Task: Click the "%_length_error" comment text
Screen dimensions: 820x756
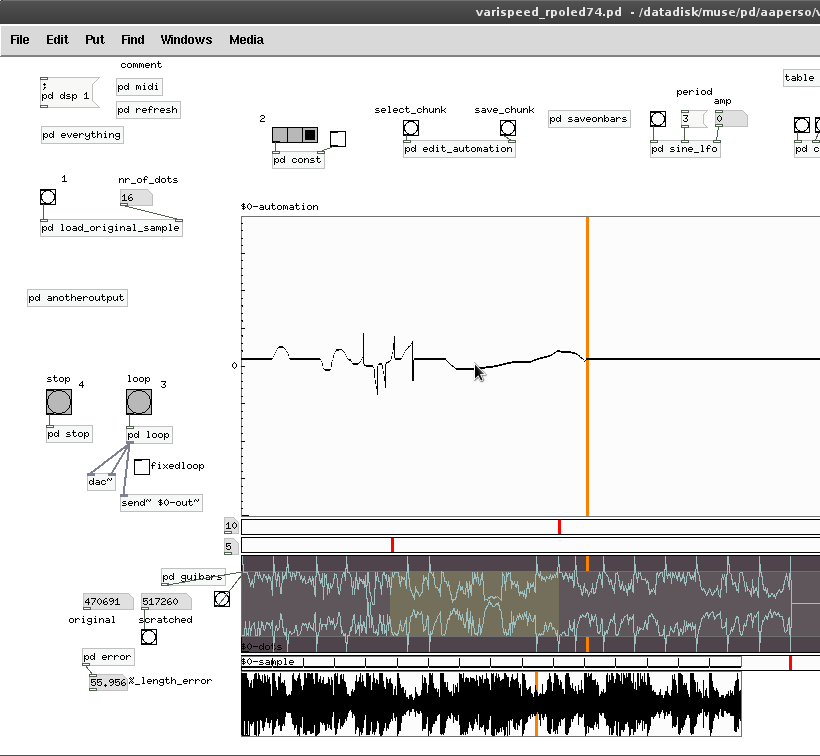Action: tap(170, 681)
